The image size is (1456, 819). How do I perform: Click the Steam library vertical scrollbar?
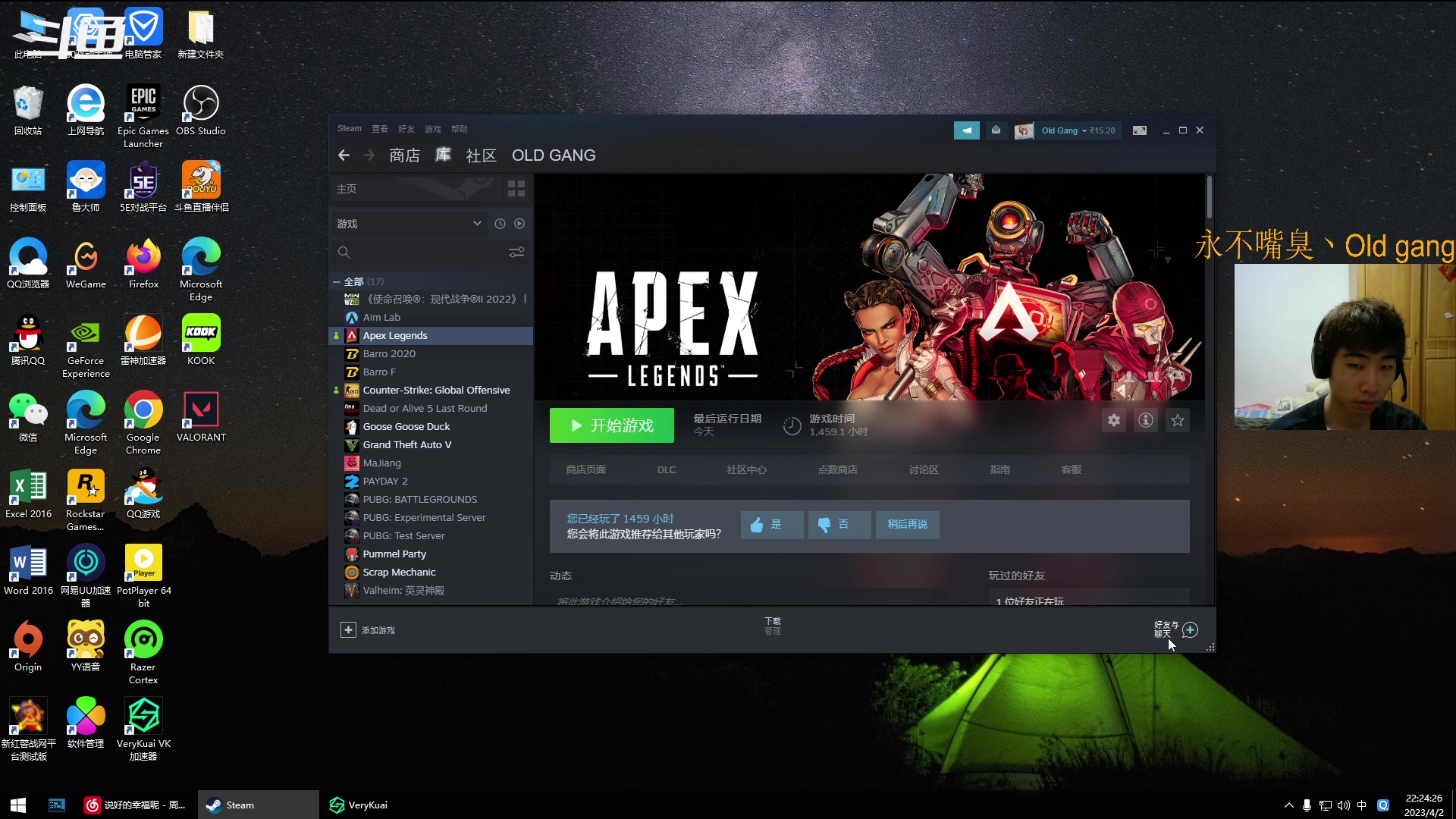click(x=1210, y=197)
